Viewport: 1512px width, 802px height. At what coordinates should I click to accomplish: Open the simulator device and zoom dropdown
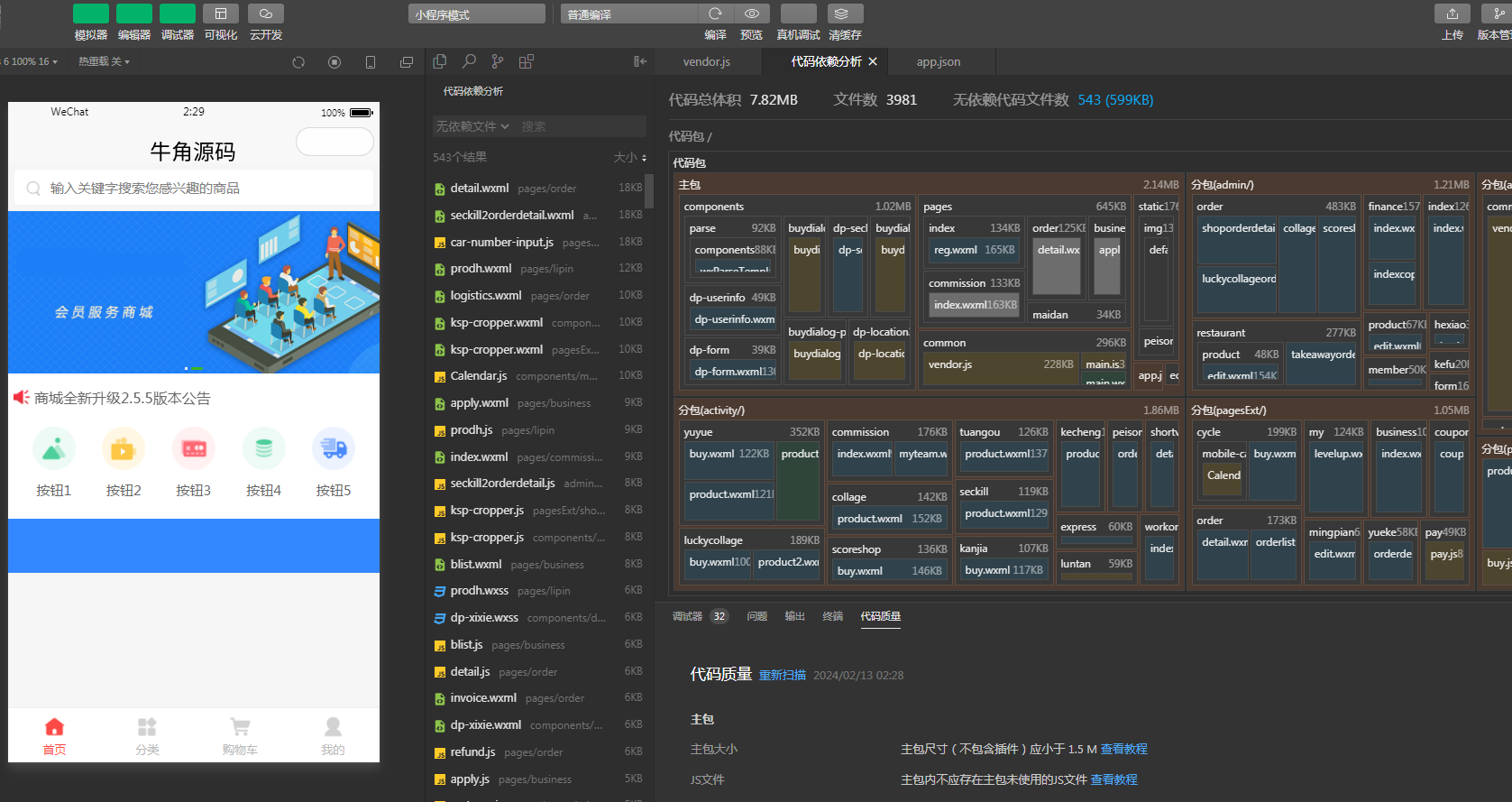tap(31, 61)
